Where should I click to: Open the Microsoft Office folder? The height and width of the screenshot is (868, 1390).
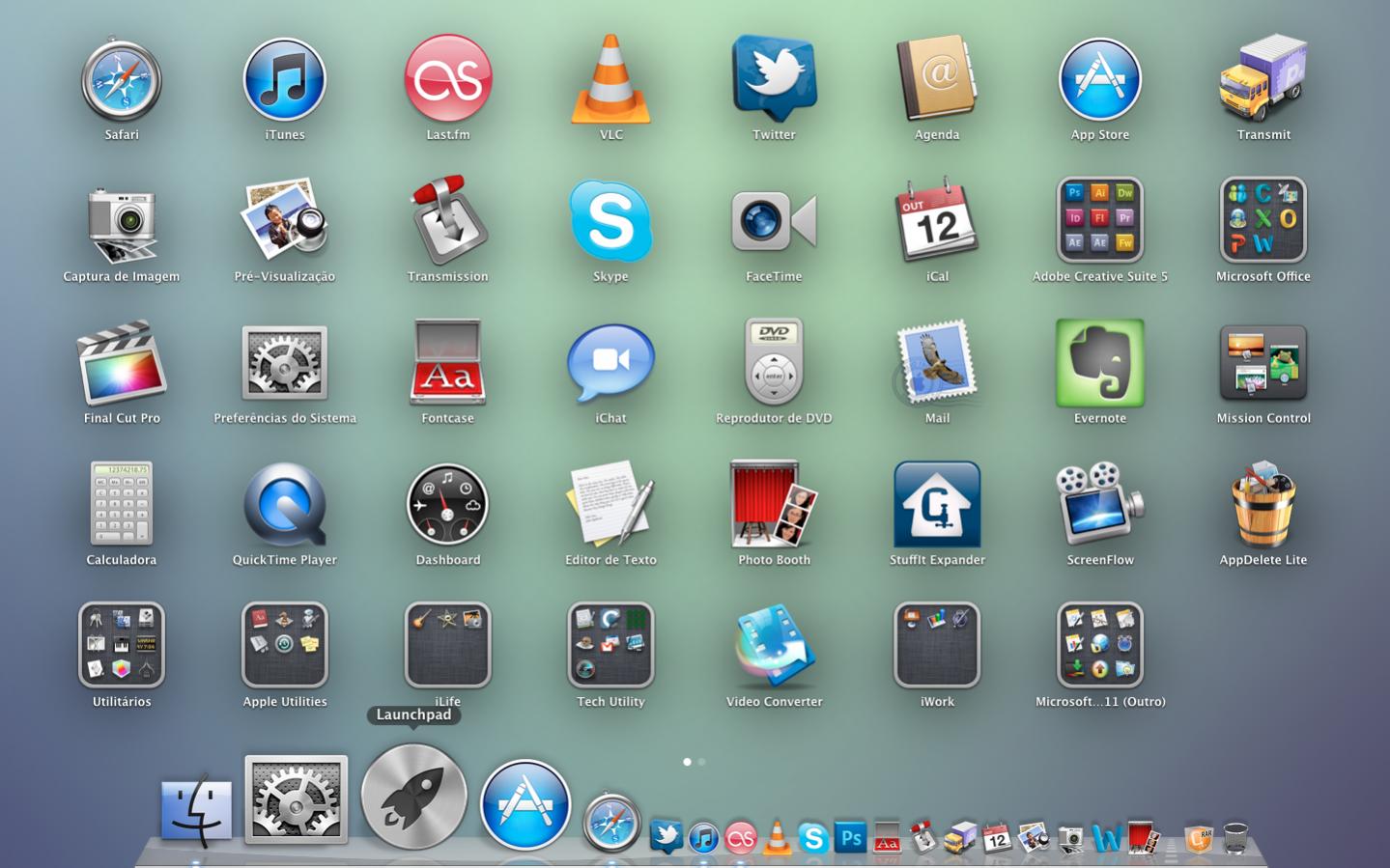(x=1262, y=220)
